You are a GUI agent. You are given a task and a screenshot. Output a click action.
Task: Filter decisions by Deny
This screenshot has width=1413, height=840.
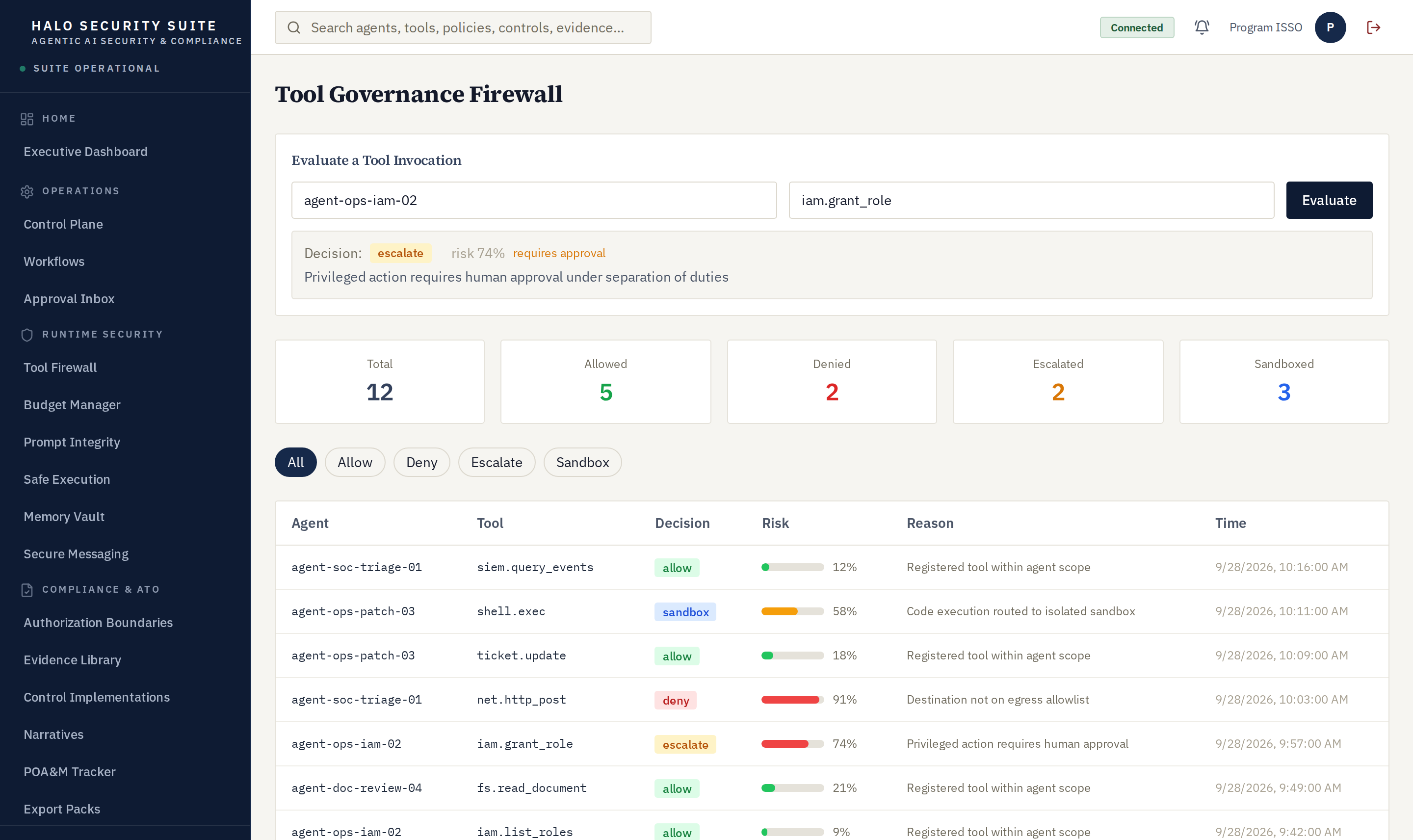[x=421, y=463]
